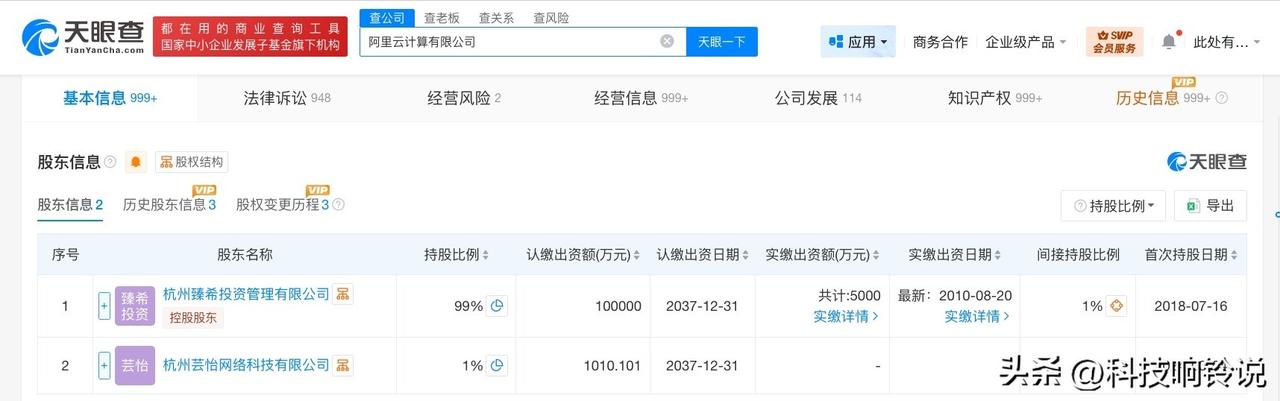Click the 股权结构 button
The image size is (1280, 401).
191,162
